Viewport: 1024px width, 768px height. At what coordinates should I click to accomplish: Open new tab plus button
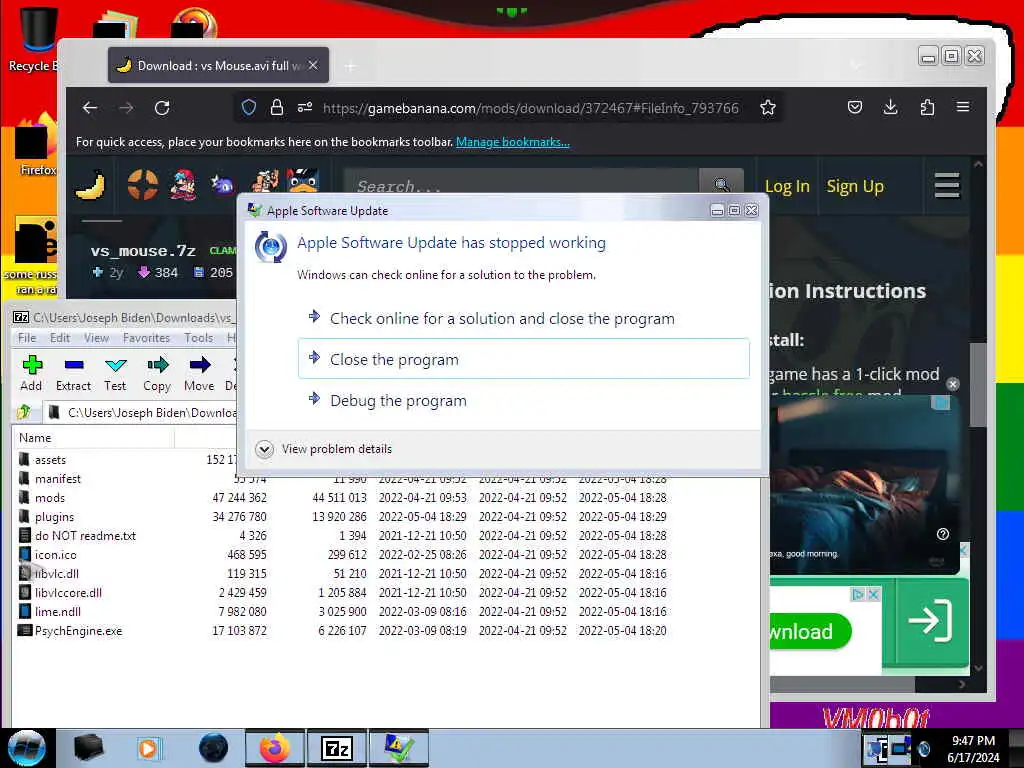click(x=351, y=66)
